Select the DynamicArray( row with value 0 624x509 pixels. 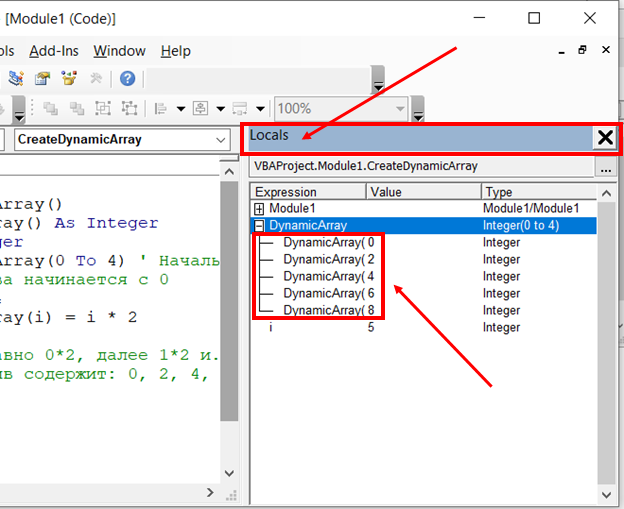pyautogui.click(x=423, y=242)
